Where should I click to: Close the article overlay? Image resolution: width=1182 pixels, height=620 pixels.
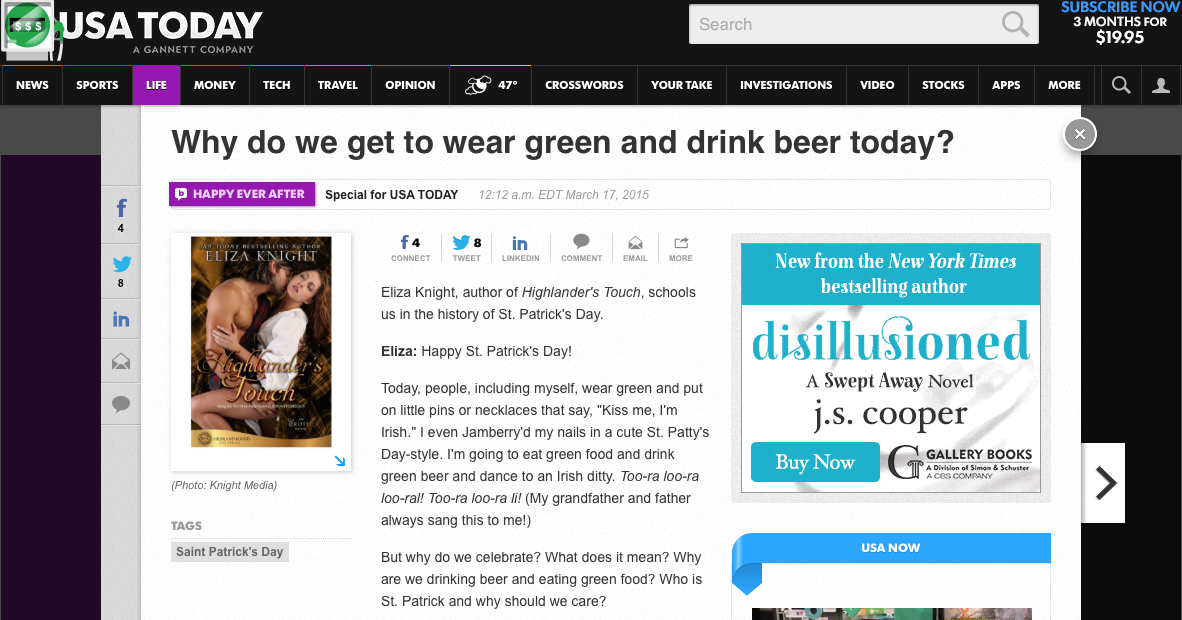coord(1079,134)
